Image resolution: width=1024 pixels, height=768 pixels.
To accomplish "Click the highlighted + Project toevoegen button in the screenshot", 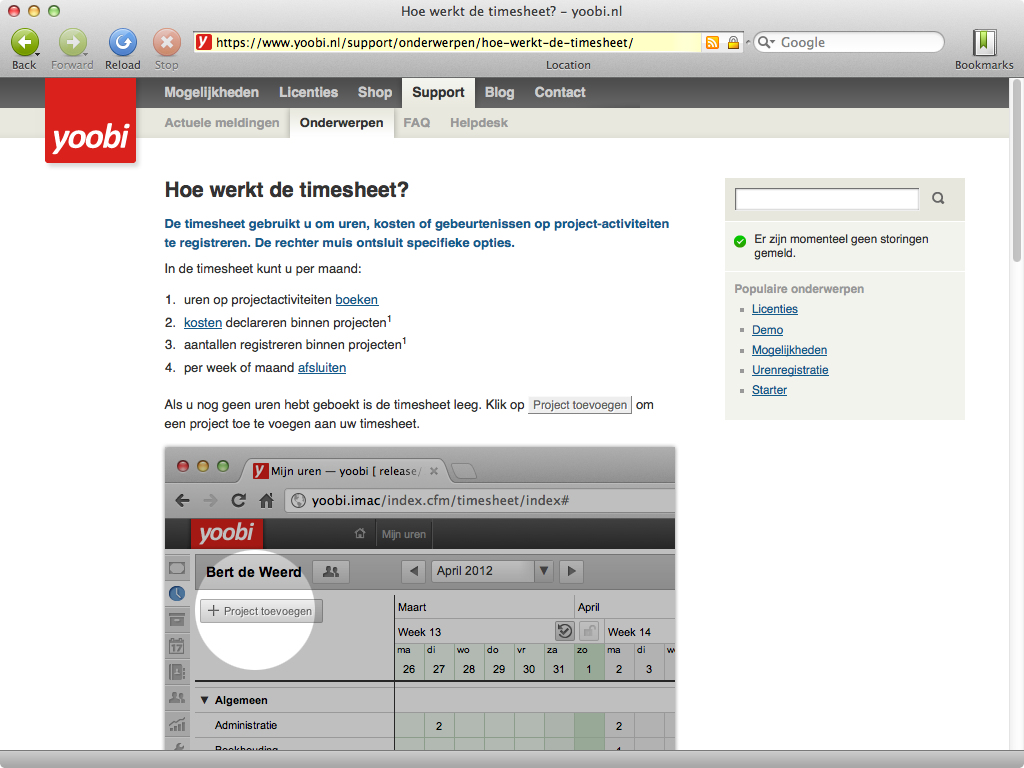I will click(261, 611).
